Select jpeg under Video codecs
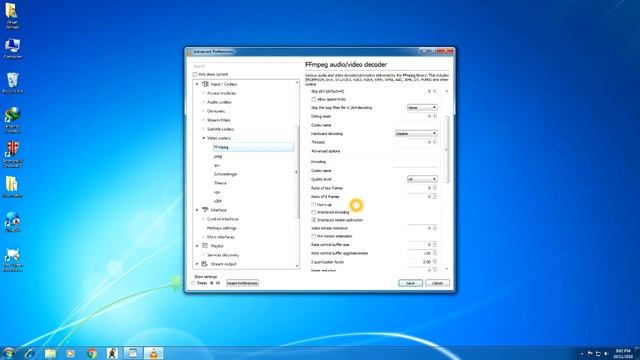This screenshot has height=360, width=640. click(x=218, y=156)
